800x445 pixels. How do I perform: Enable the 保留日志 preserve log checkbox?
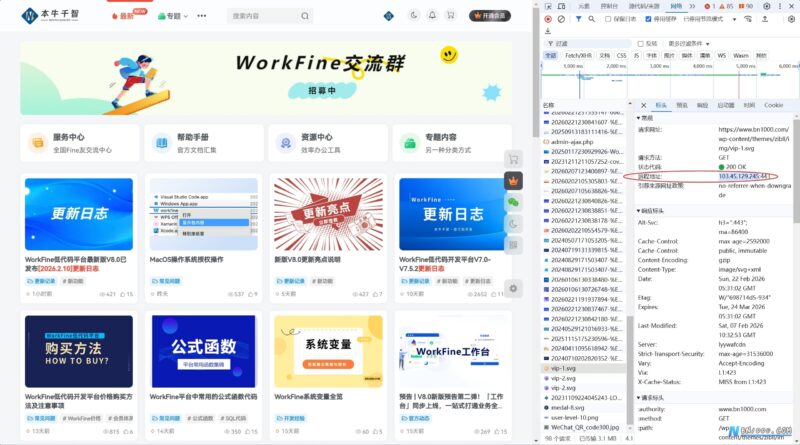(x=608, y=19)
